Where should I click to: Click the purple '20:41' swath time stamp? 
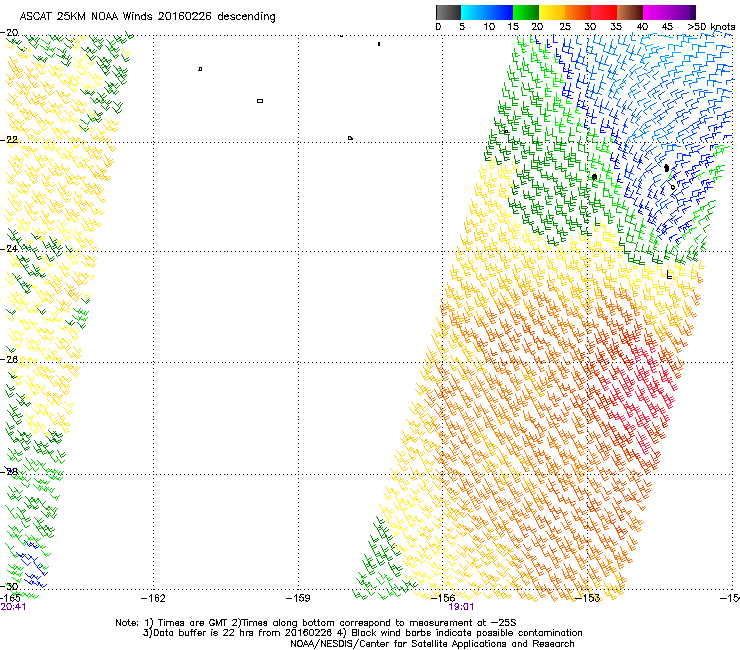13,607
